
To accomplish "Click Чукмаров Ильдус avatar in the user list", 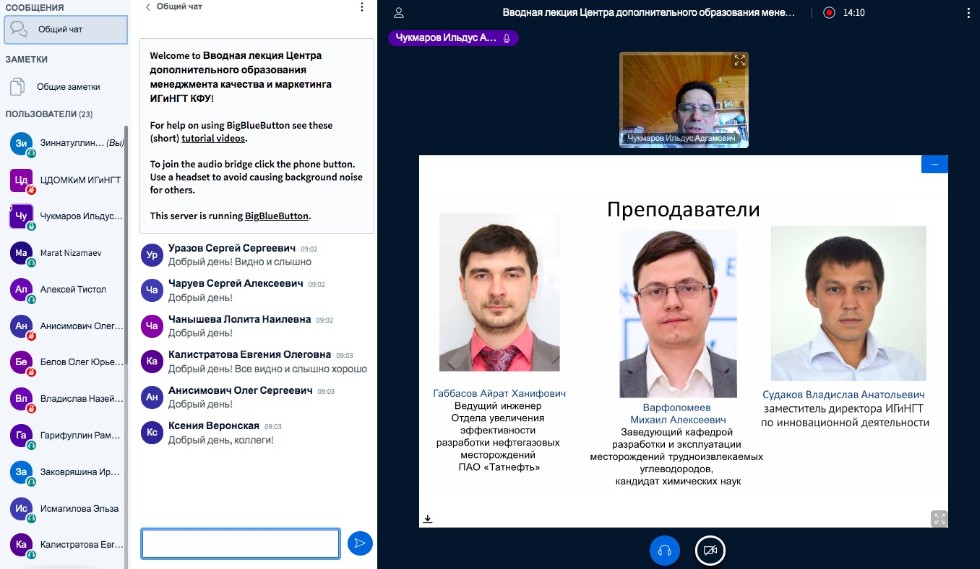I will click(21, 215).
